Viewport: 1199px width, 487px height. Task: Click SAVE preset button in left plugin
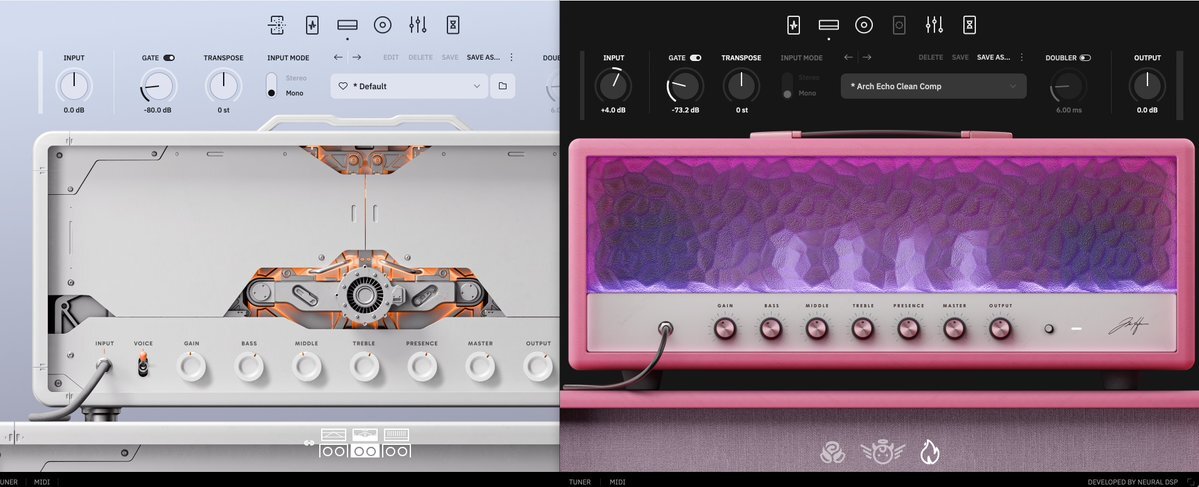click(x=450, y=57)
